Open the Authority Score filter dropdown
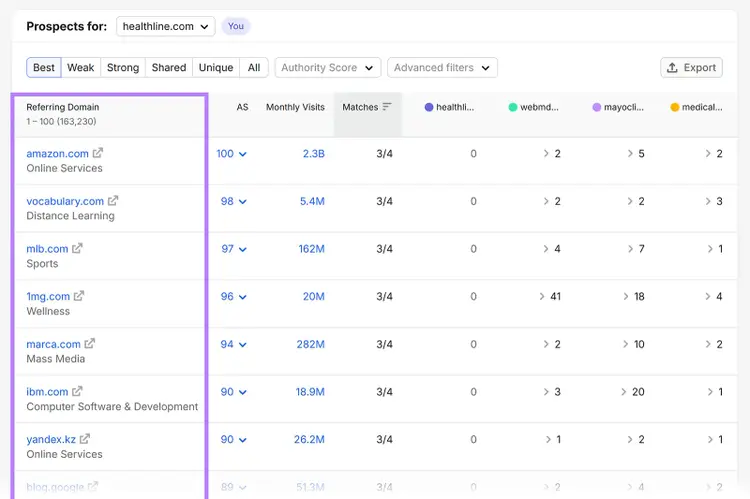The image size is (750, 499). click(x=328, y=67)
